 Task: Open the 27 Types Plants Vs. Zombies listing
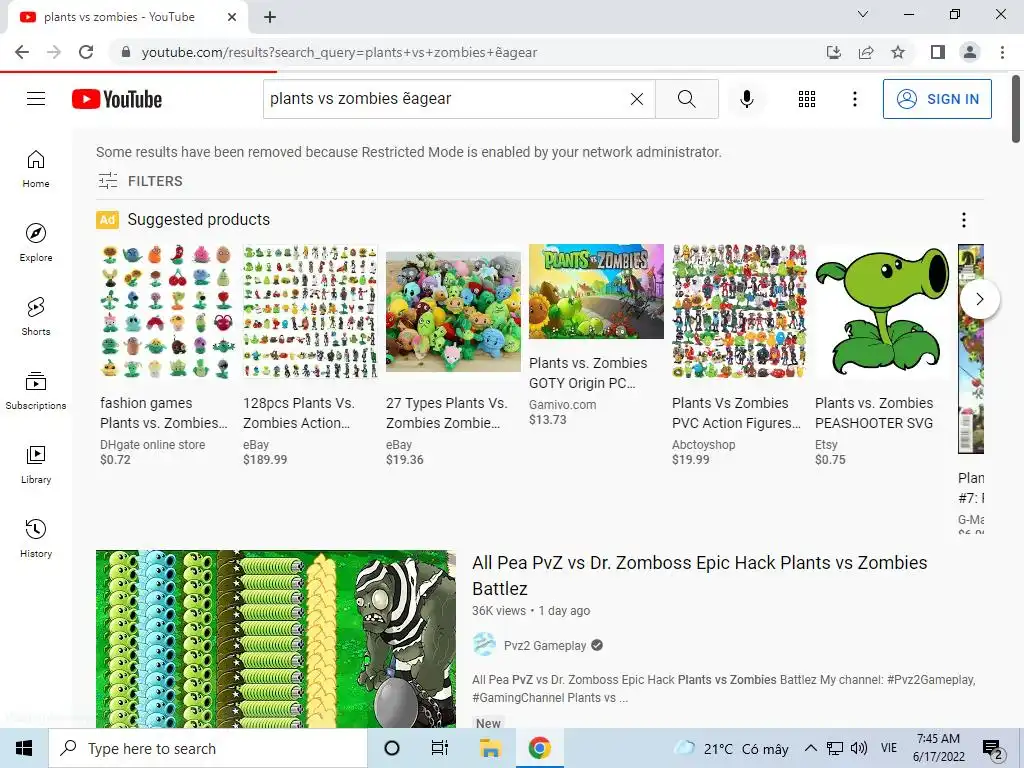pyautogui.click(x=447, y=413)
